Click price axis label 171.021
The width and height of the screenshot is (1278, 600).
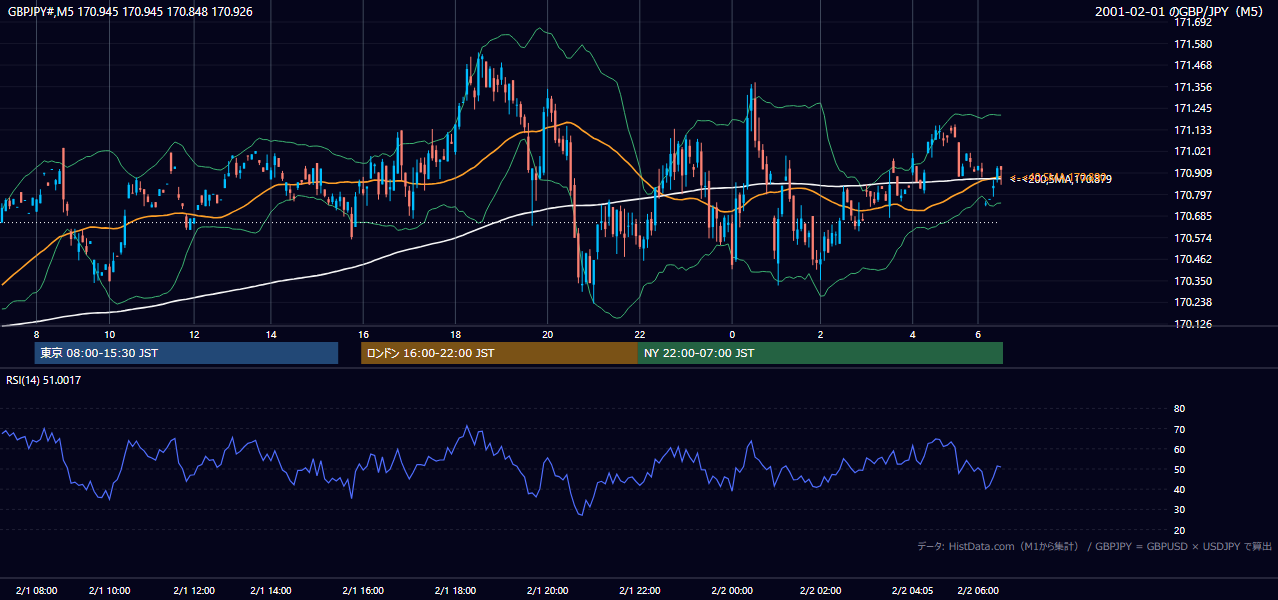point(1192,151)
